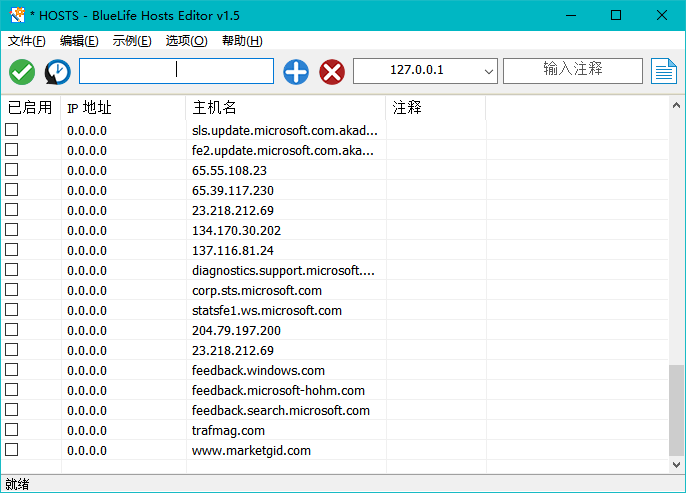
Task: Click the 就绪 status bar text
Action: pyautogui.click(x=17, y=484)
